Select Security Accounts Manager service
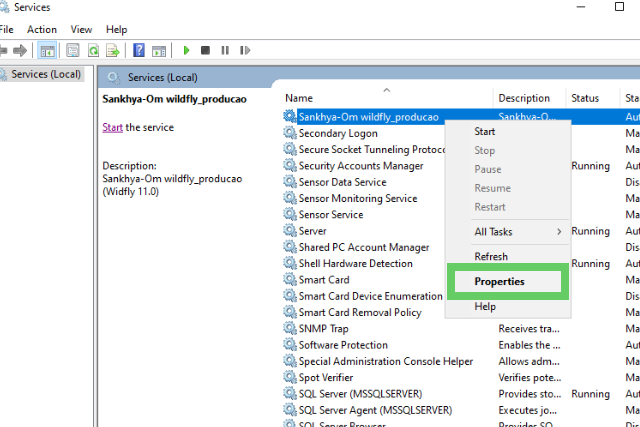The height and width of the screenshot is (427, 640). 361,166
